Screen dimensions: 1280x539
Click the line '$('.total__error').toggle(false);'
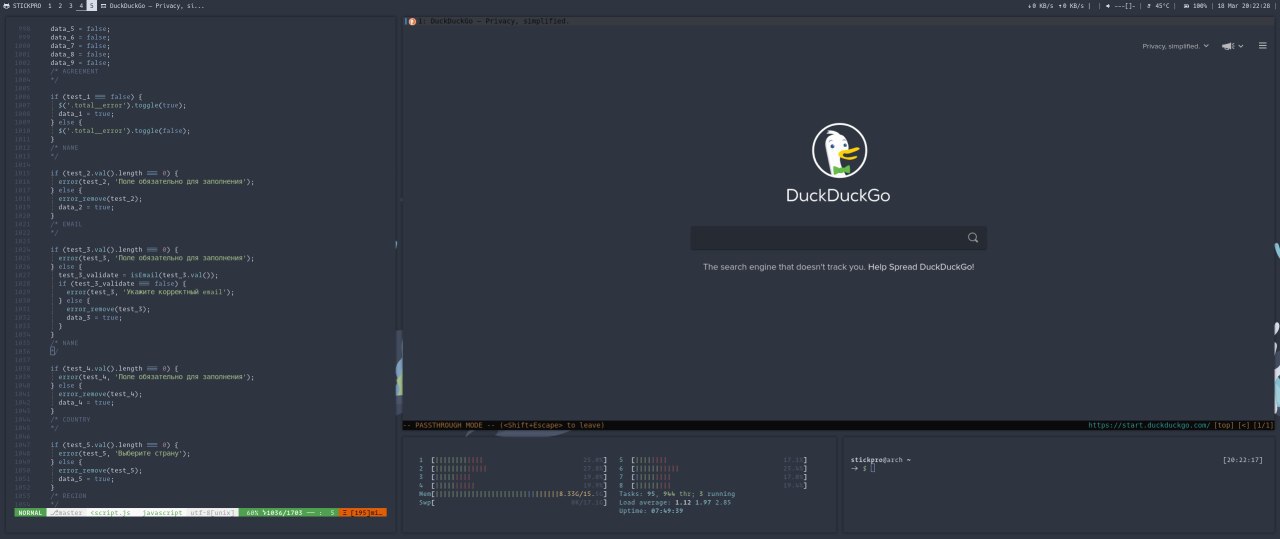coord(124,130)
